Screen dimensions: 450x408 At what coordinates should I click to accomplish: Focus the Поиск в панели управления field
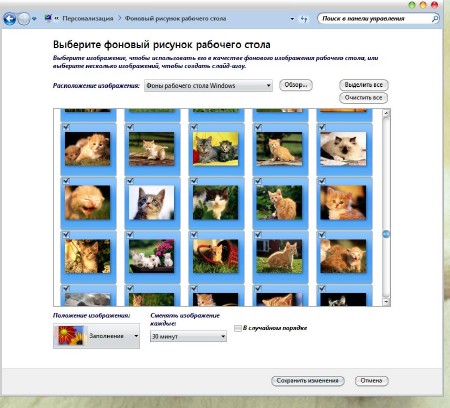point(378,19)
